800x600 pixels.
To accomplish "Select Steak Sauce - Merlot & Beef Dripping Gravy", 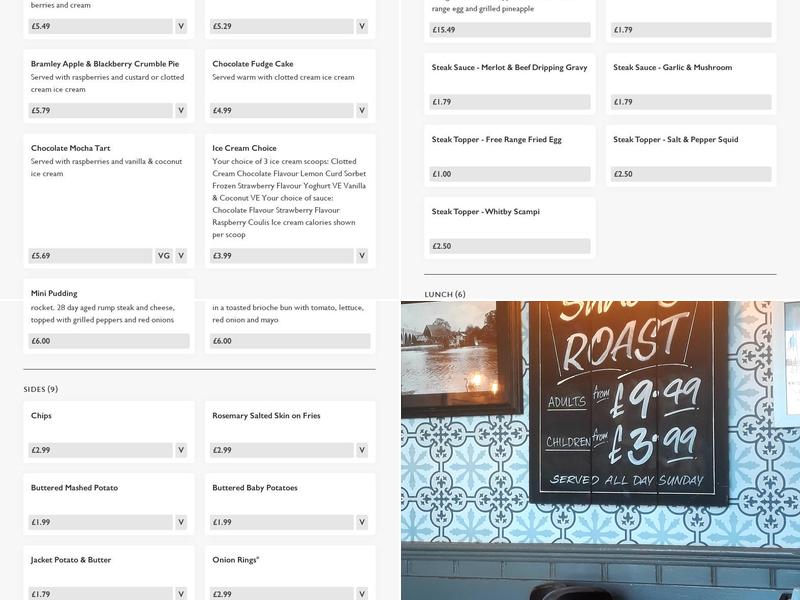I will tap(509, 68).
